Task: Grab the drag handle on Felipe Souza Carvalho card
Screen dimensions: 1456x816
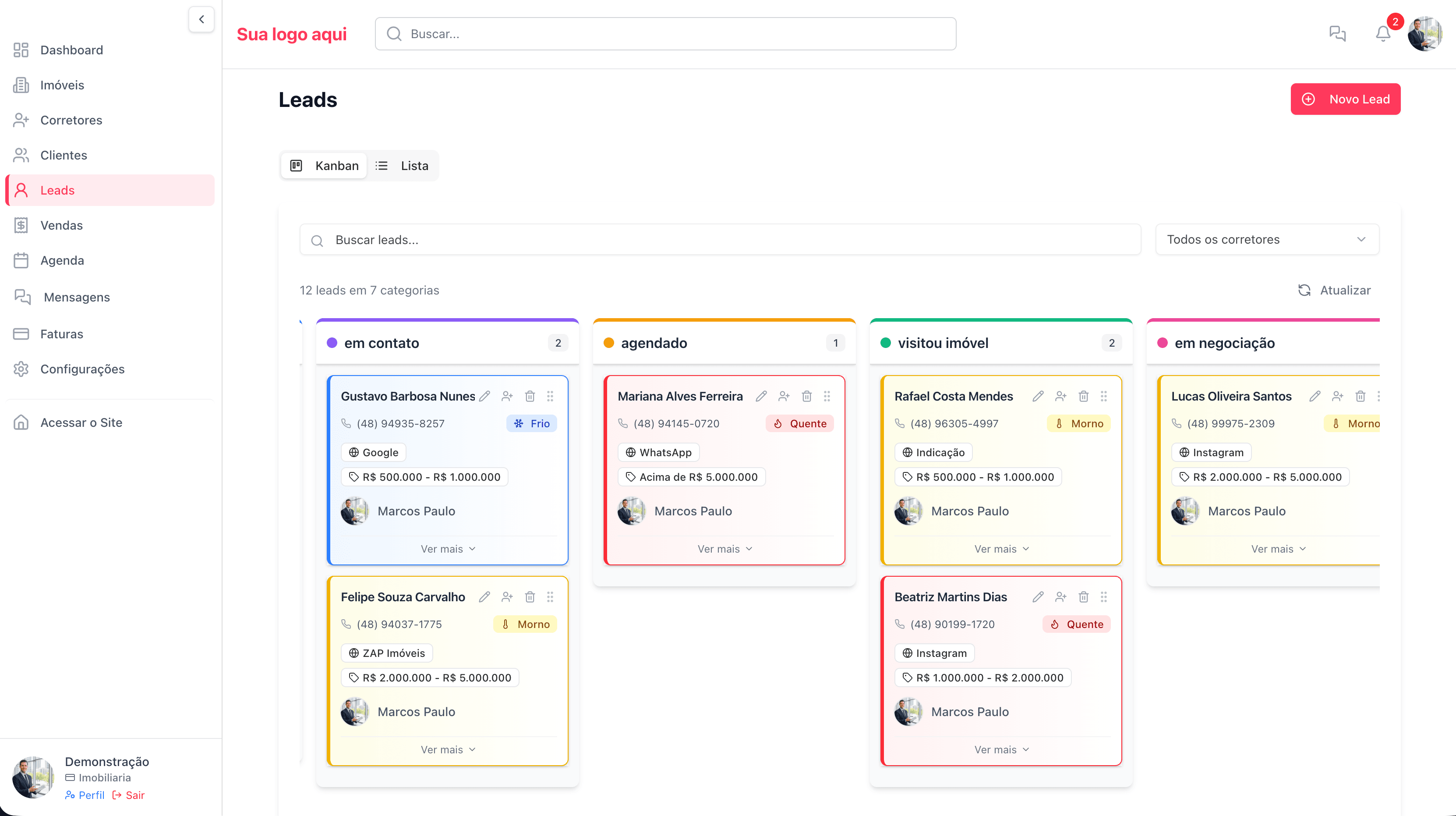Action: click(x=550, y=596)
